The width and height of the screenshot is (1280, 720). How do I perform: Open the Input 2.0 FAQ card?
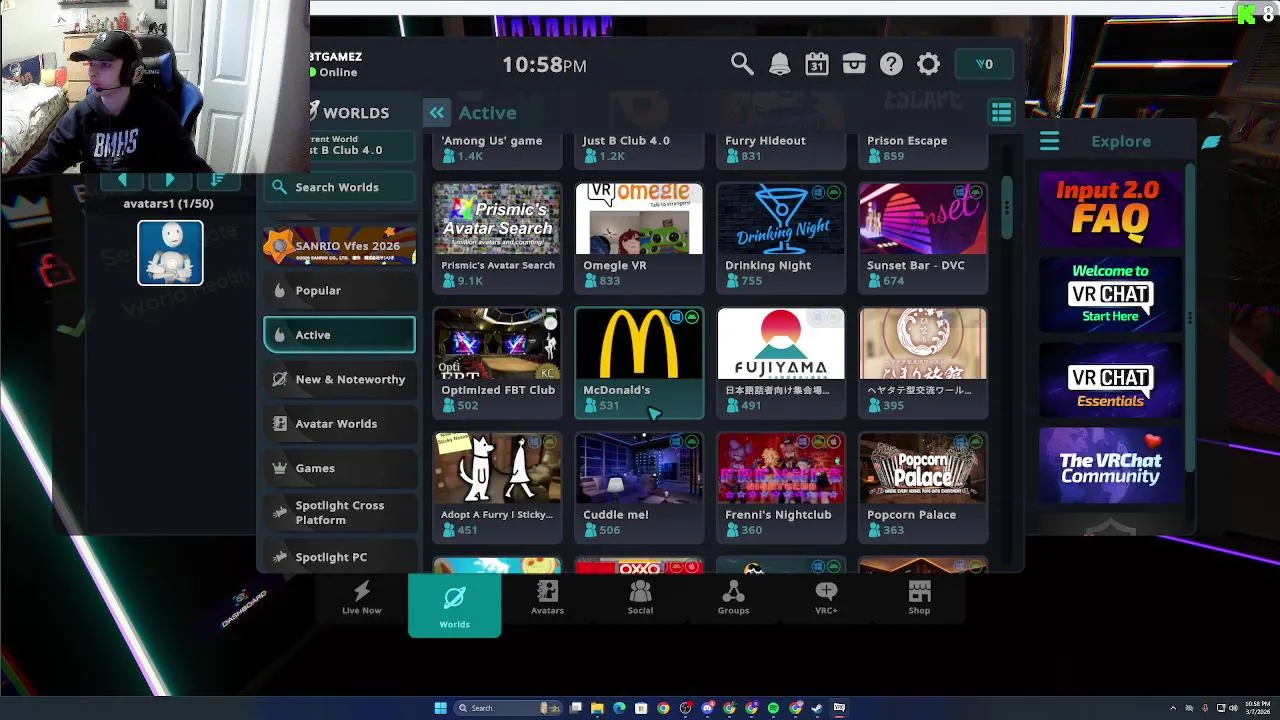pyautogui.click(x=1110, y=209)
